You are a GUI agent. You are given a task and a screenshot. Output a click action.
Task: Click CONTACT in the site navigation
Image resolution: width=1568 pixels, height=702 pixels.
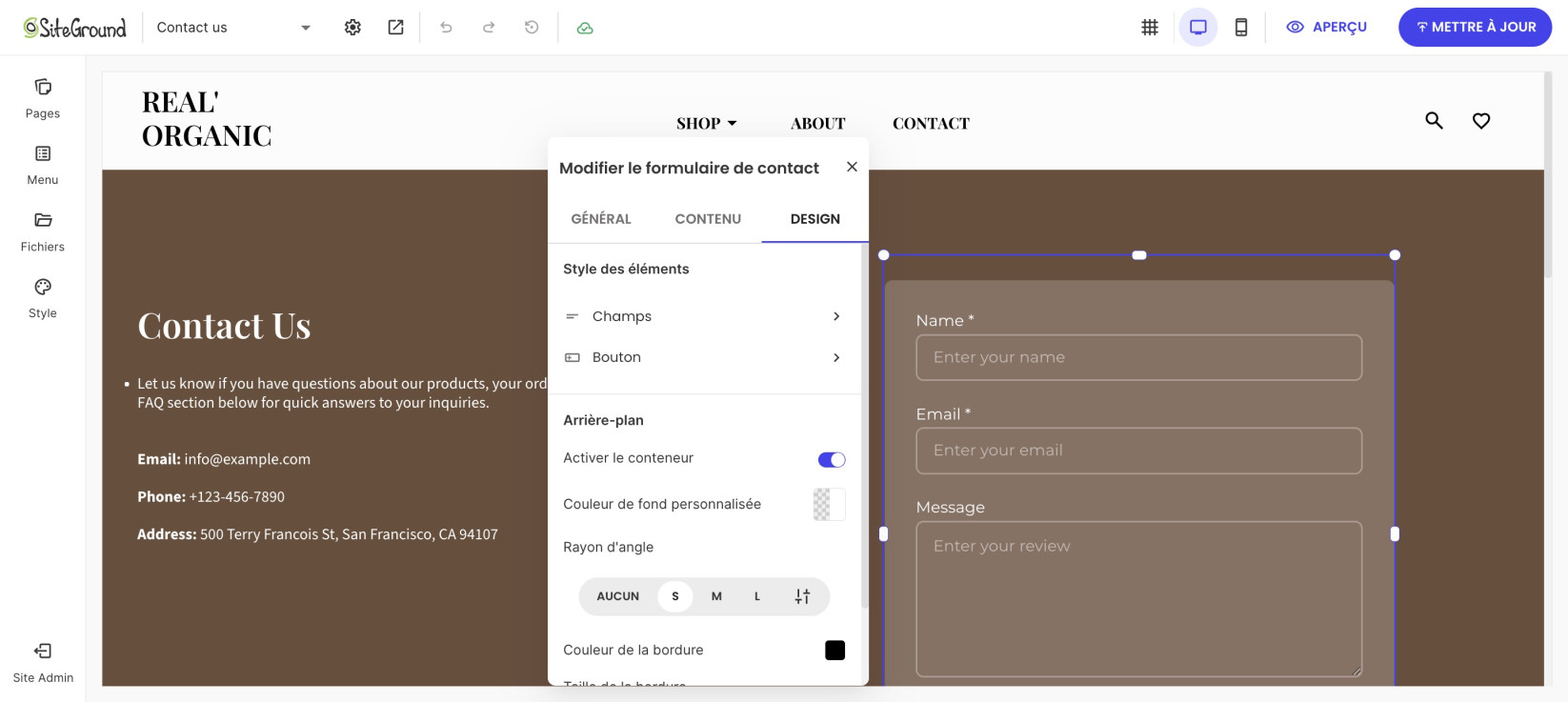tap(931, 124)
